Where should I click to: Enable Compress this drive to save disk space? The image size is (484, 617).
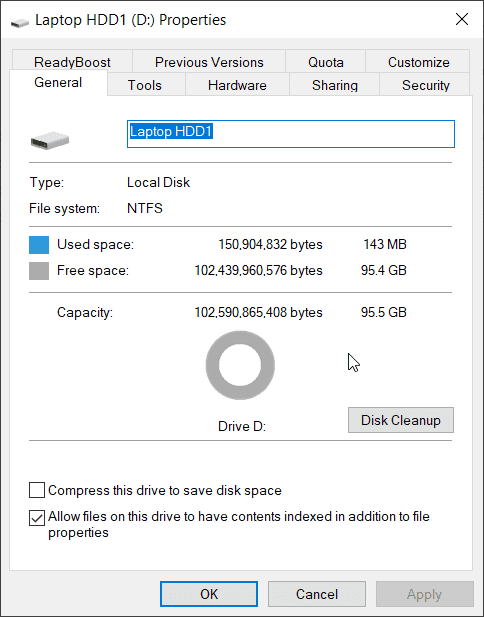tap(37, 491)
